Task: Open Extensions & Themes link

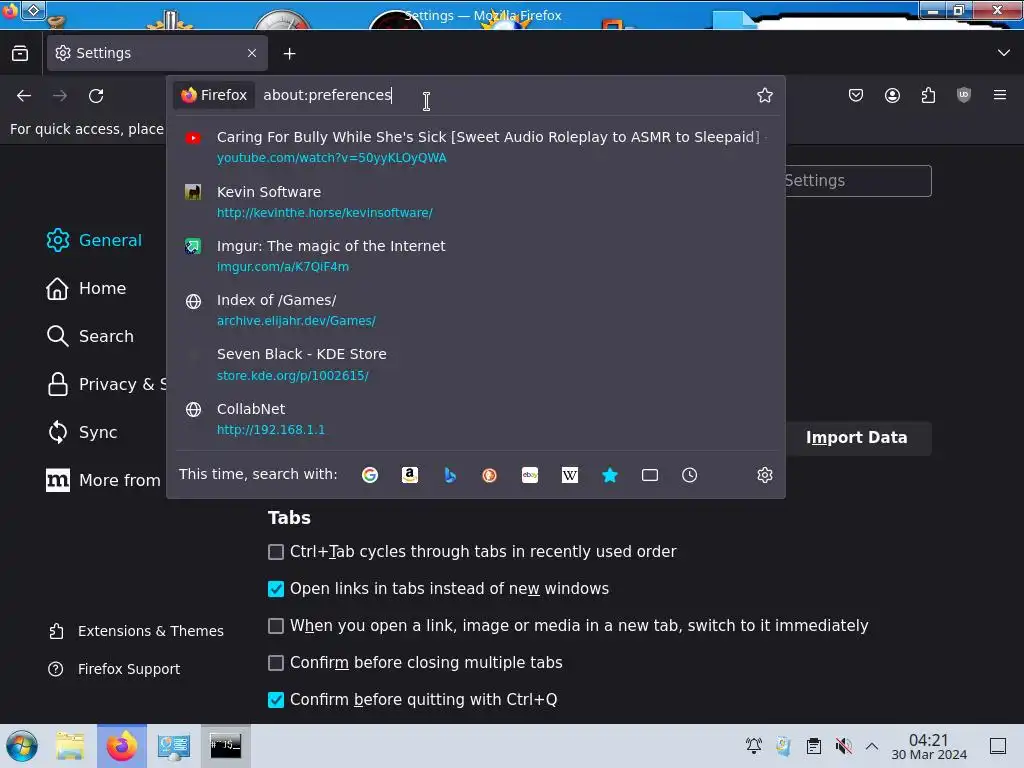Action: (x=136, y=631)
